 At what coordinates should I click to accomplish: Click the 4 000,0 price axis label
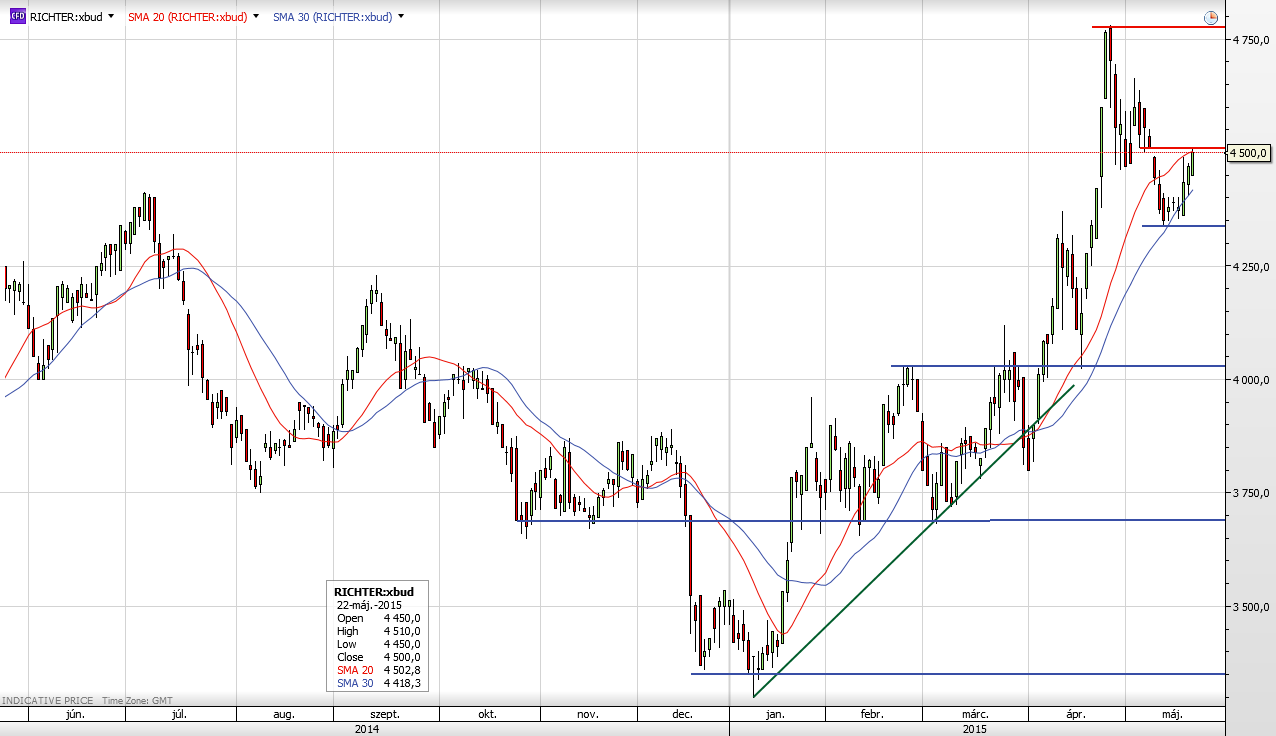tap(1253, 380)
